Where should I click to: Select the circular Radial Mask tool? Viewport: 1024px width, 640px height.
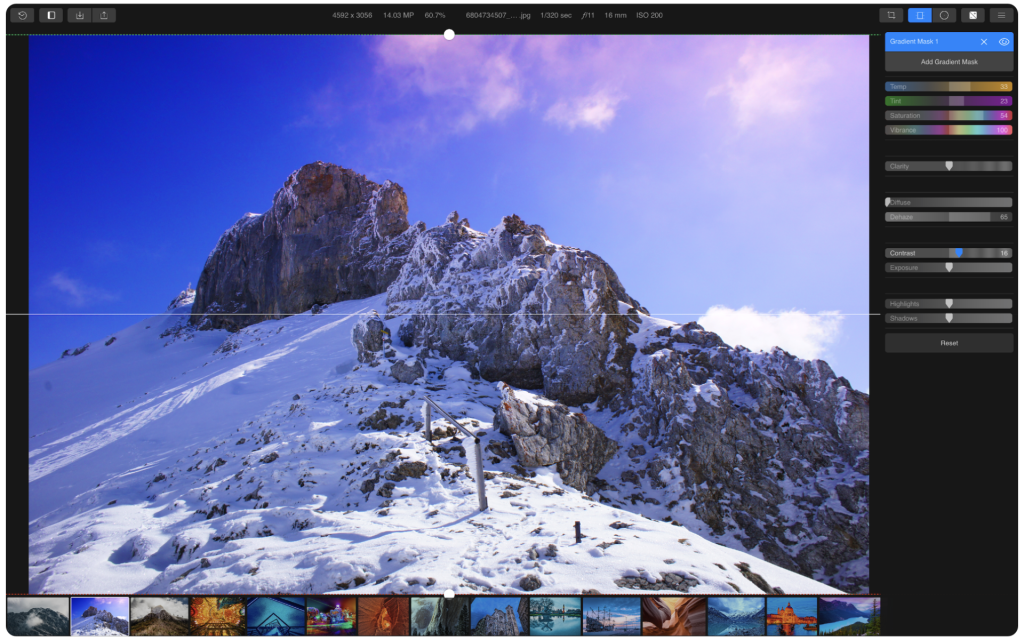coord(944,15)
